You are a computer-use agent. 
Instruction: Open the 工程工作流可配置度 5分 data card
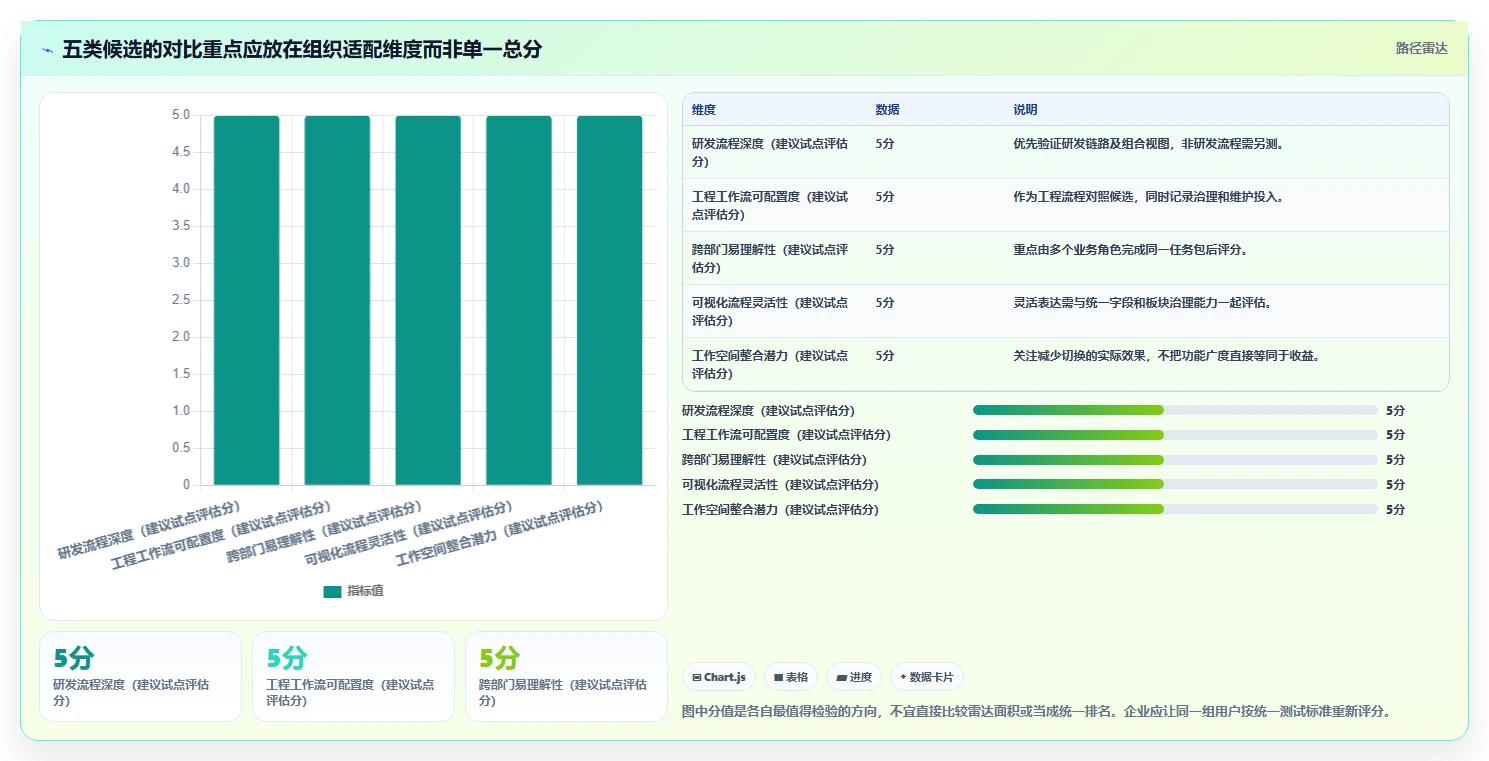[353, 676]
